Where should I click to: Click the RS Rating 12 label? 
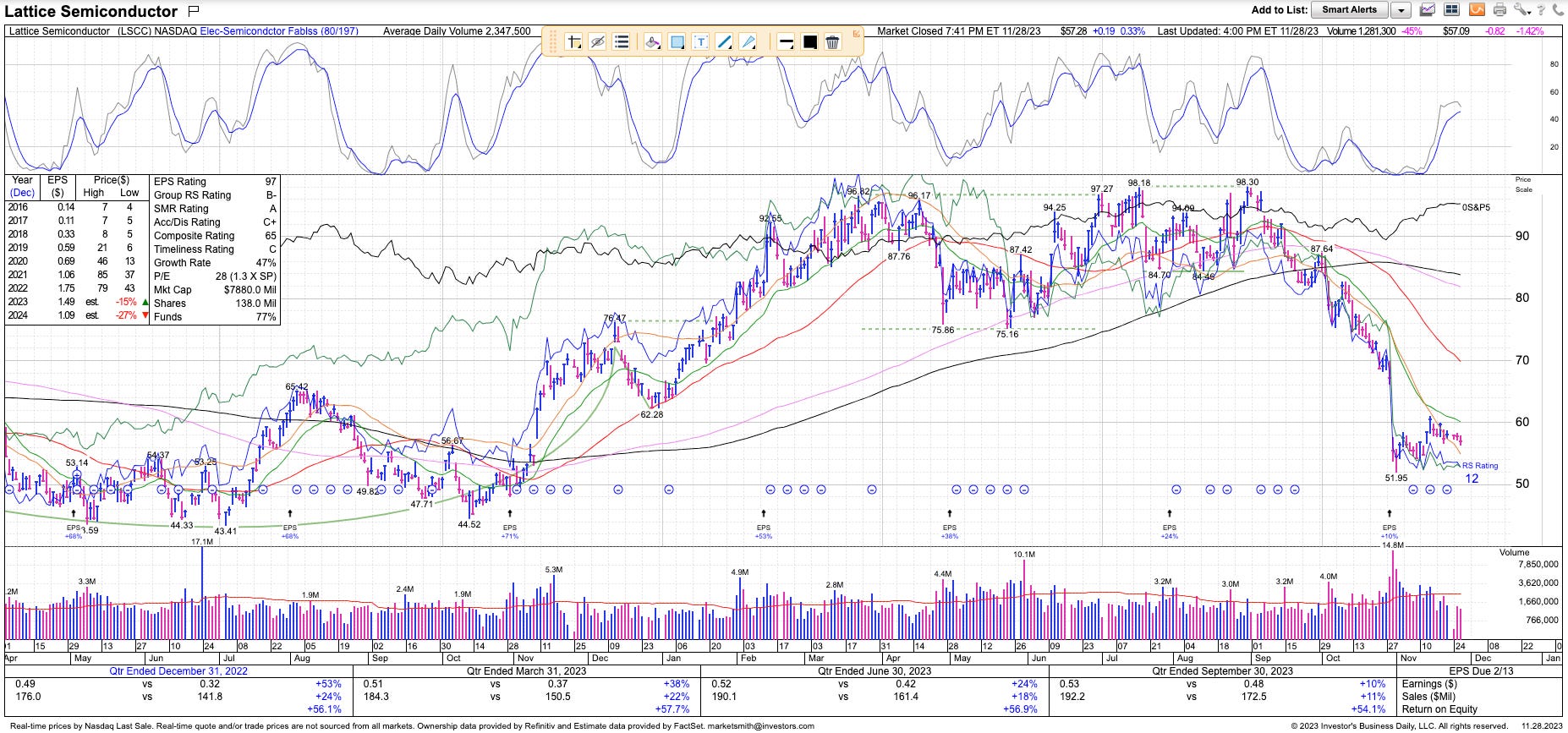coord(1478,473)
